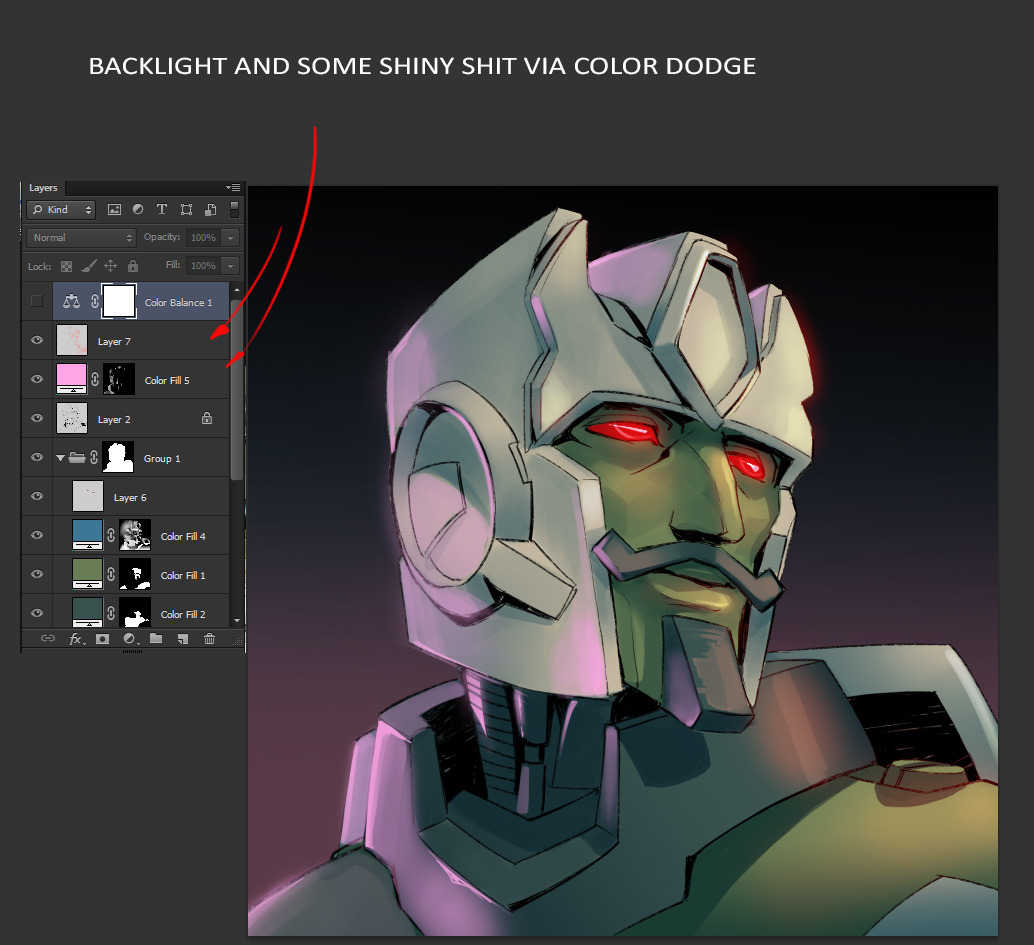Click mask link chain on Group 1

[94, 457]
